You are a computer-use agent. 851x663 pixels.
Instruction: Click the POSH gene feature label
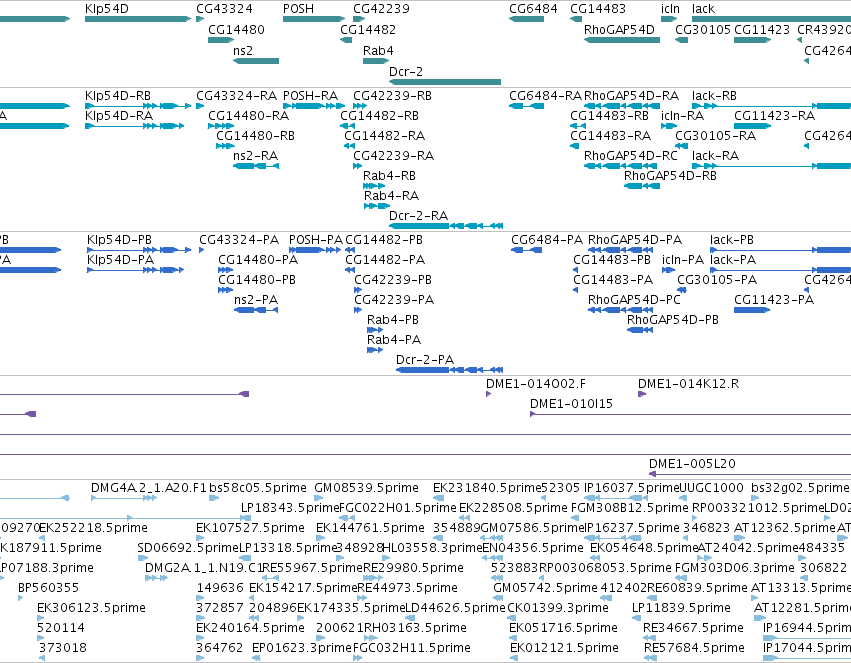299,9
